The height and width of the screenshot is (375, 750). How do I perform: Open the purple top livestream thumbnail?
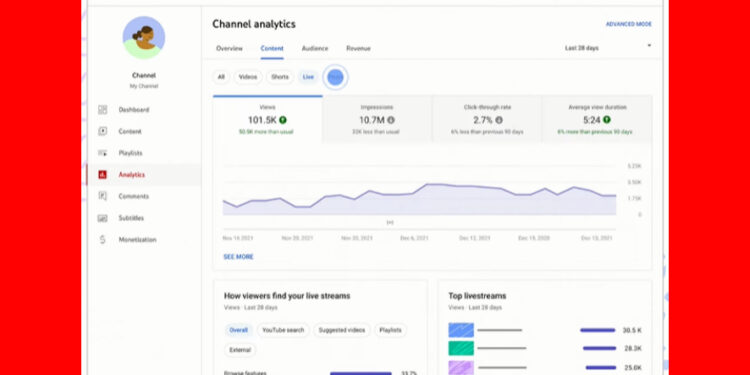461,367
